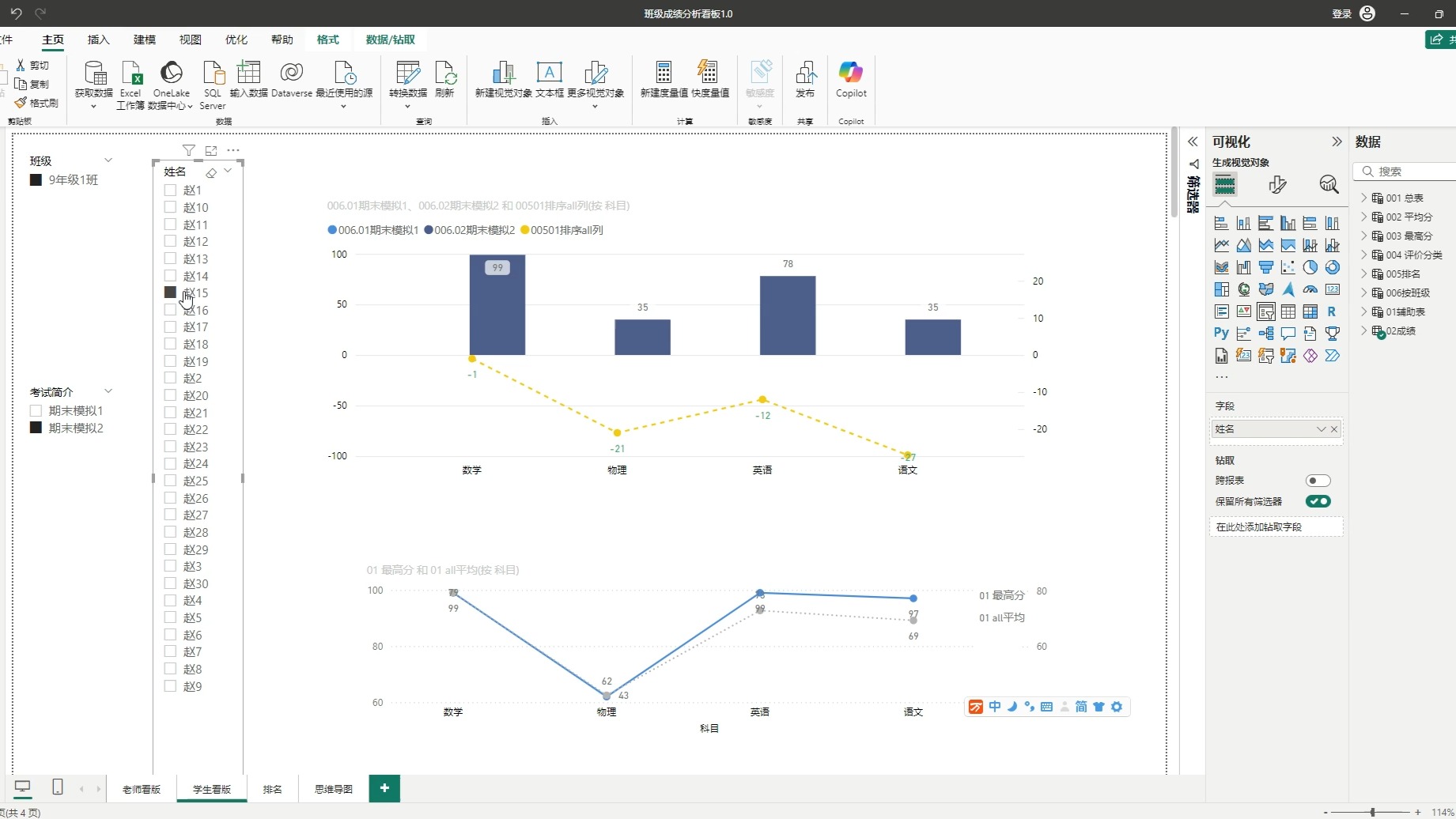Check the 赵20 name checkbox
Image resolution: width=1456 pixels, height=819 pixels.
coord(170,395)
